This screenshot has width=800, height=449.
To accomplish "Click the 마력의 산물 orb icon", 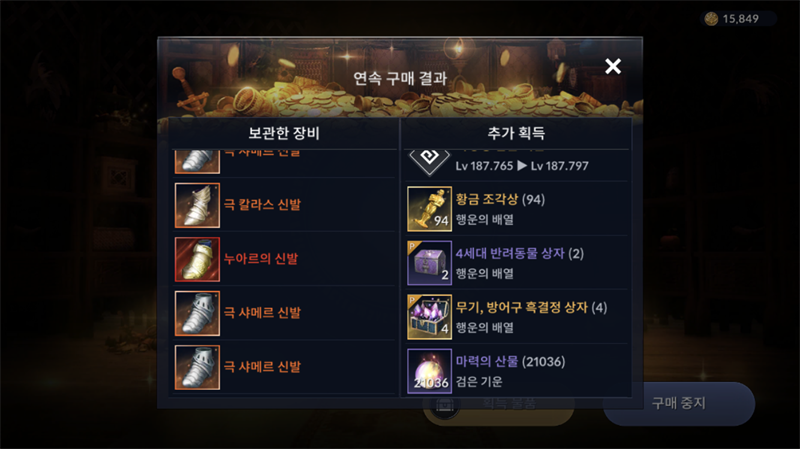I will point(430,371).
